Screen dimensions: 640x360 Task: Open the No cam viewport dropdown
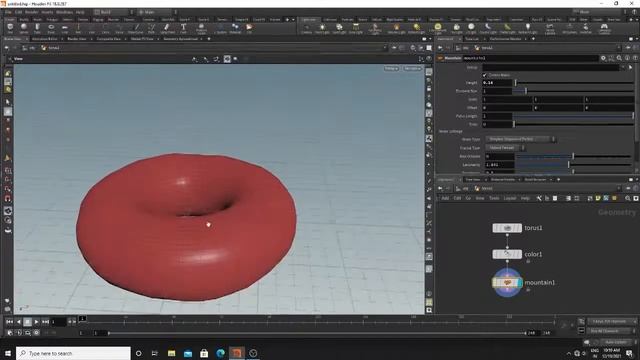click(412, 68)
